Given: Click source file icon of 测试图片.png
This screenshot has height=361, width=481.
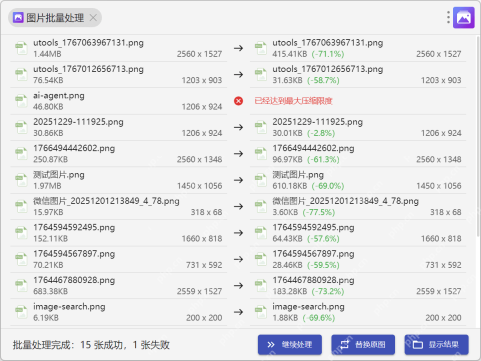Looking at the screenshot, I should 21,180.
